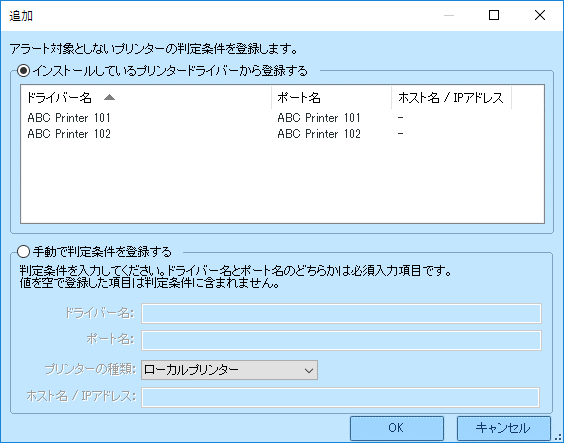Click the ドライバー名 input field

pos(341,313)
